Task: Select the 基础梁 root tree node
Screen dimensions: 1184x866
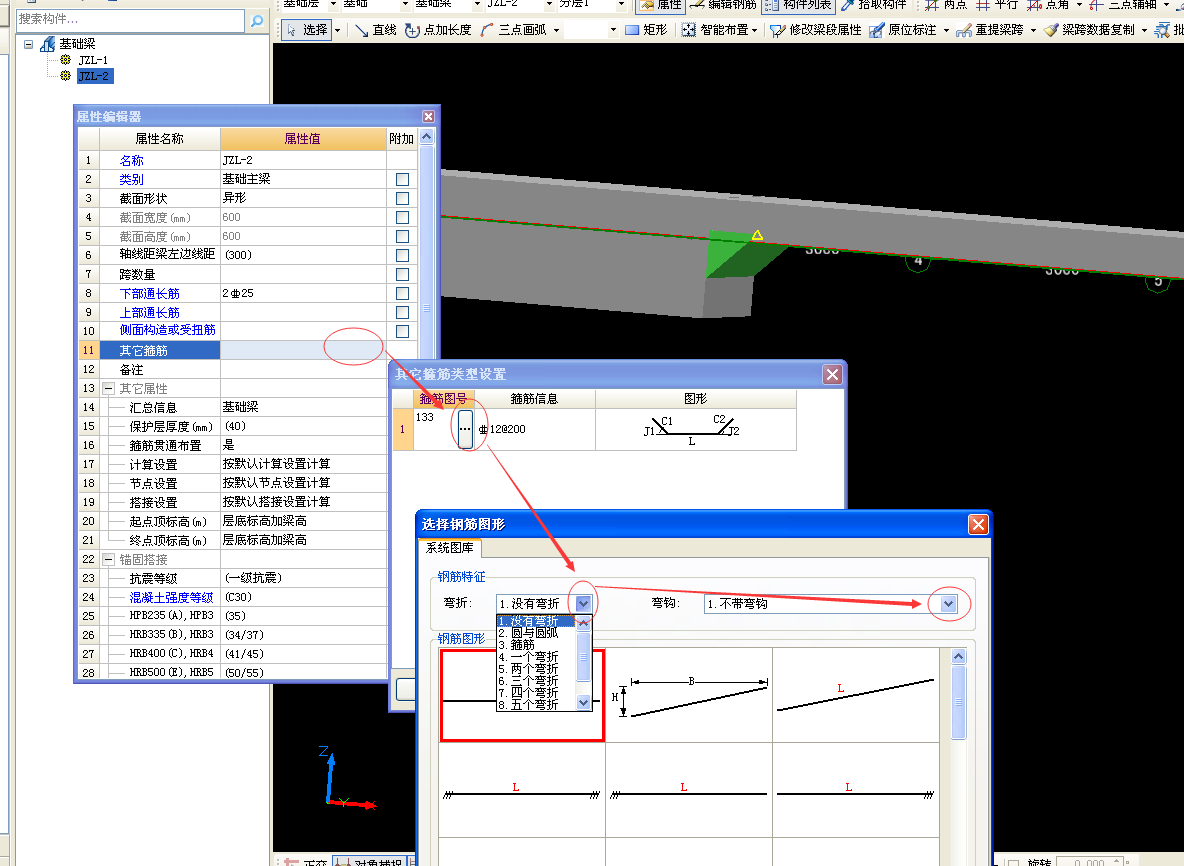Action: 77,44
